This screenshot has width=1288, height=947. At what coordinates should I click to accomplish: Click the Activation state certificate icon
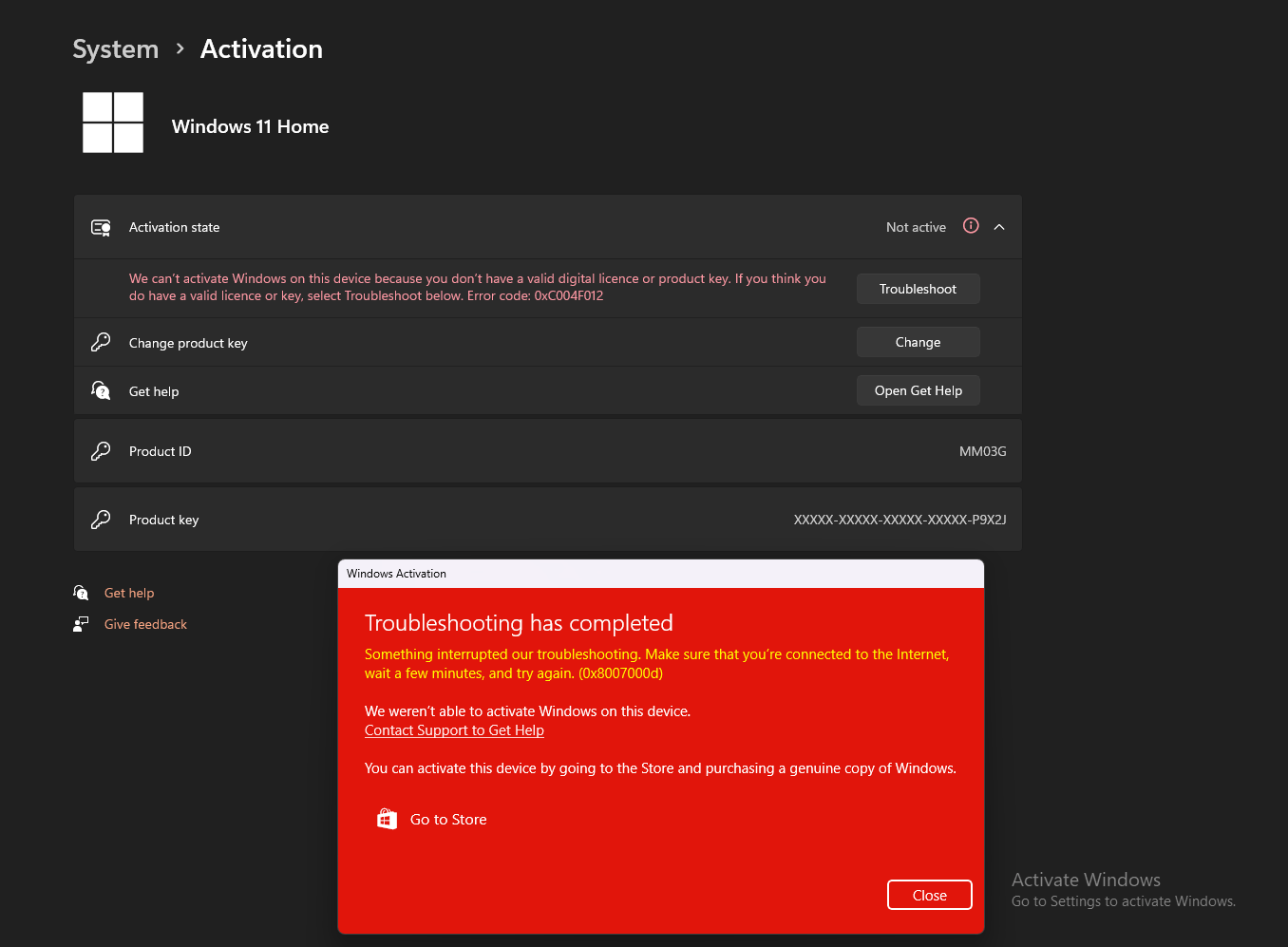click(x=101, y=227)
